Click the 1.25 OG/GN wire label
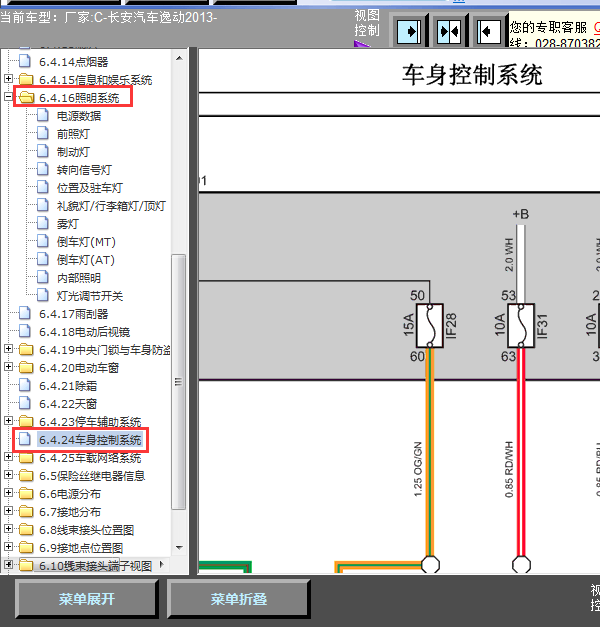 point(418,469)
